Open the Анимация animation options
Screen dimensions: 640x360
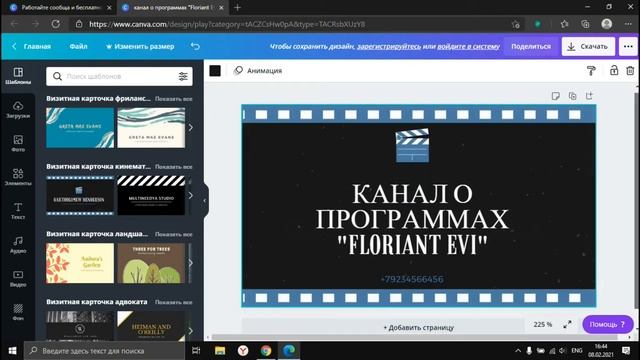(258, 71)
